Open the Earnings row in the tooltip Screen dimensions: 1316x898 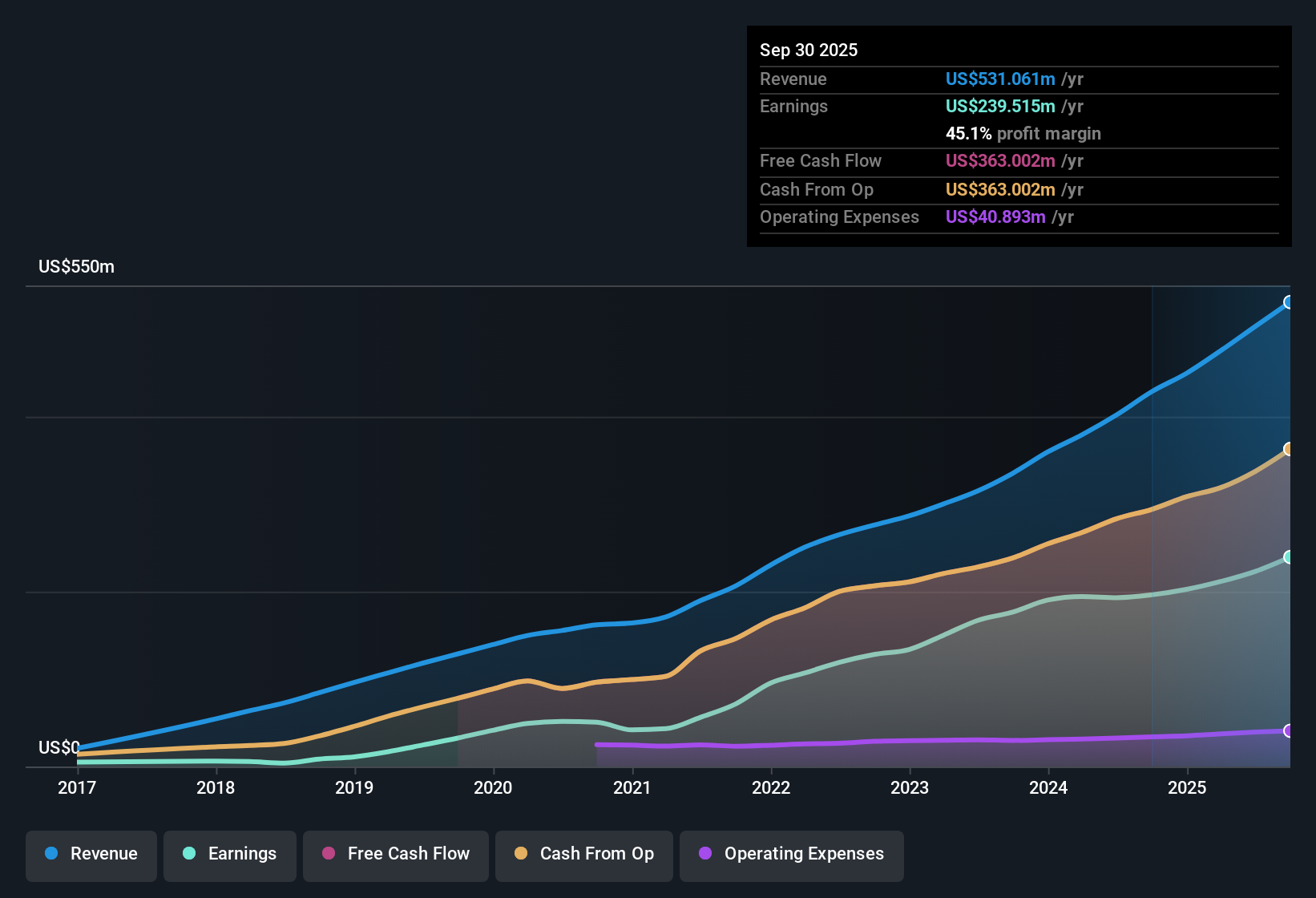tap(793, 106)
